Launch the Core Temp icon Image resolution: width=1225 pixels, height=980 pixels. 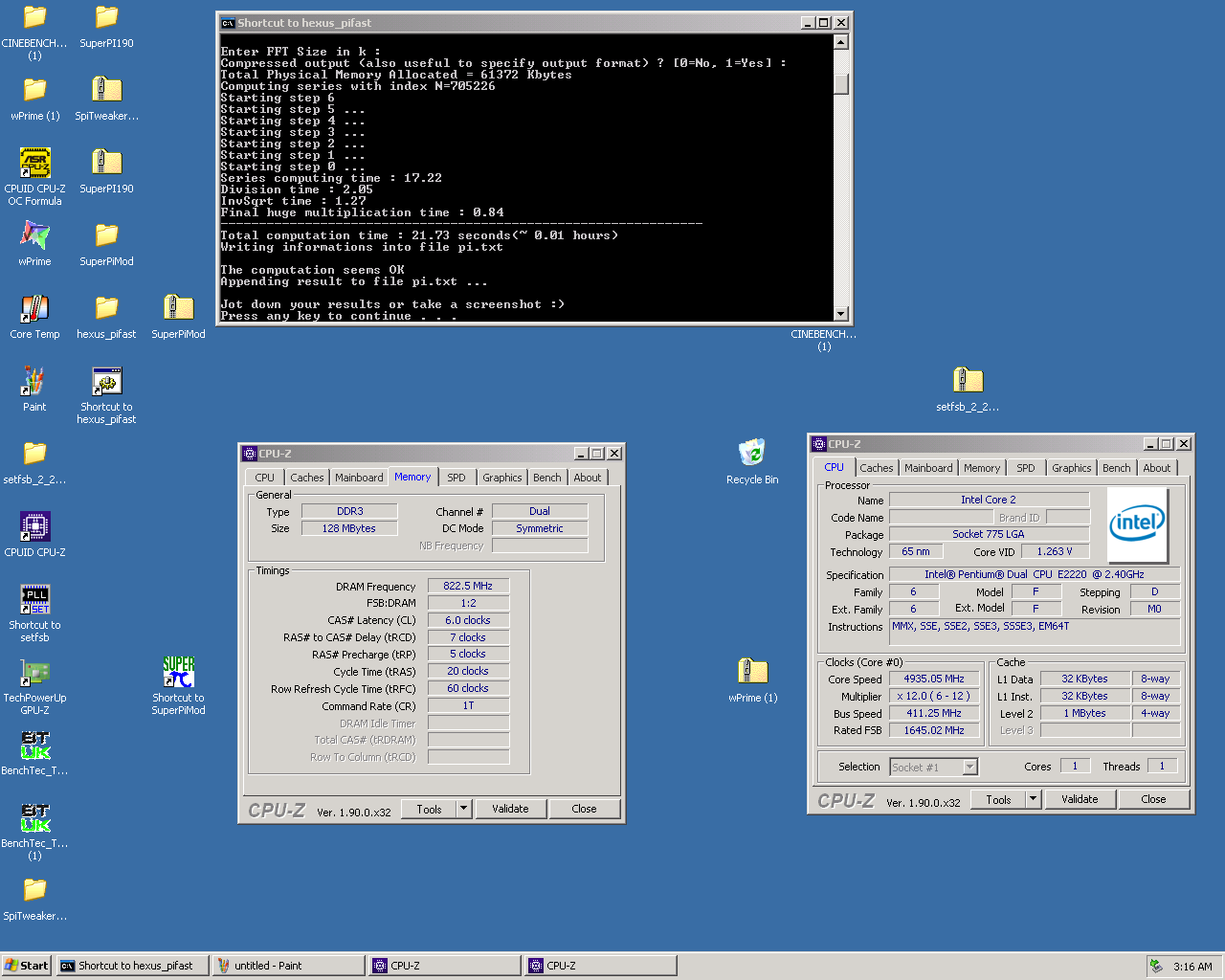(34, 308)
